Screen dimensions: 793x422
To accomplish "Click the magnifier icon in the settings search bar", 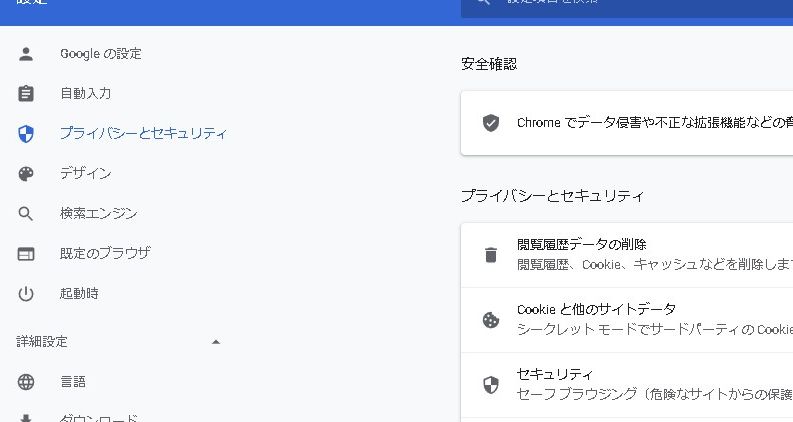I will [484, 4].
